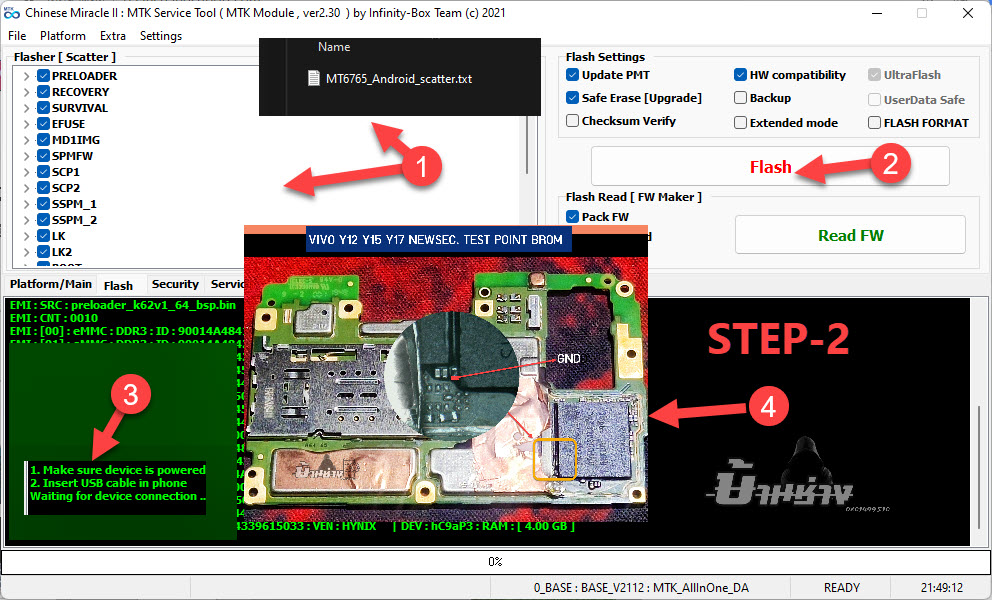The width and height of the screenshot is (992, 600).
Task: Click the Read FW button
Action: (850, 235)
